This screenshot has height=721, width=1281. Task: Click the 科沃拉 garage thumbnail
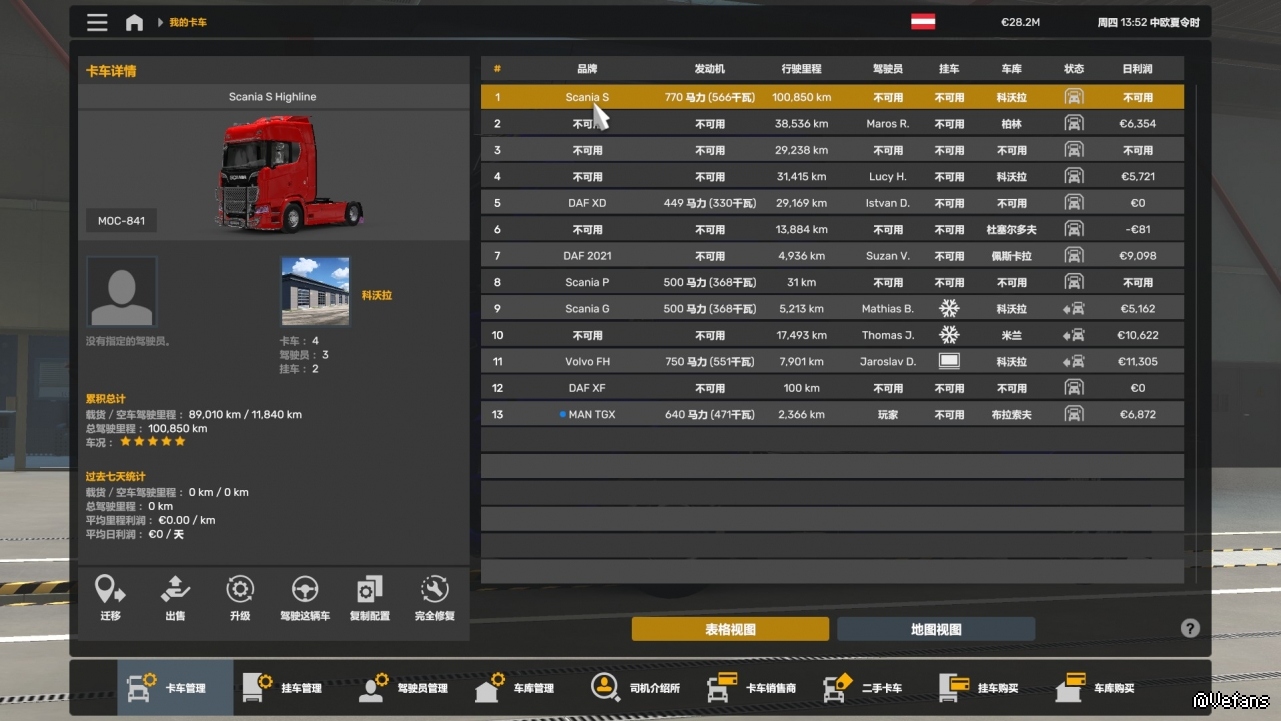pyautogui.click(x=316, y=291)
